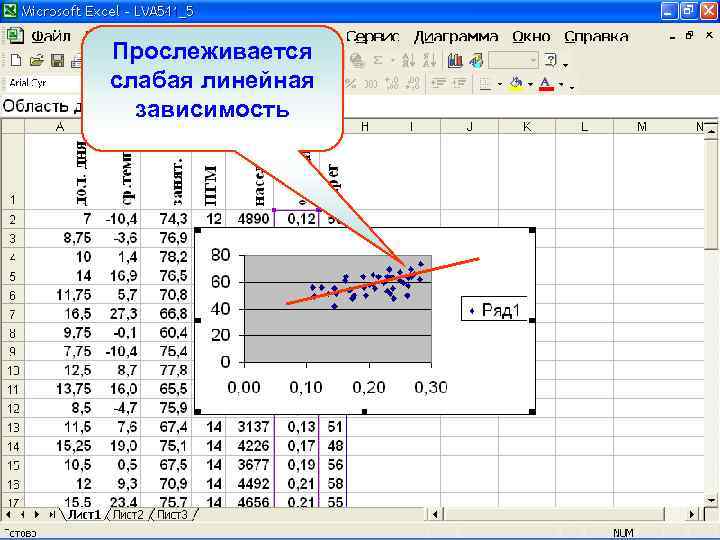
Task: Go to last sheet tab arrow
Action: [51, 514]
